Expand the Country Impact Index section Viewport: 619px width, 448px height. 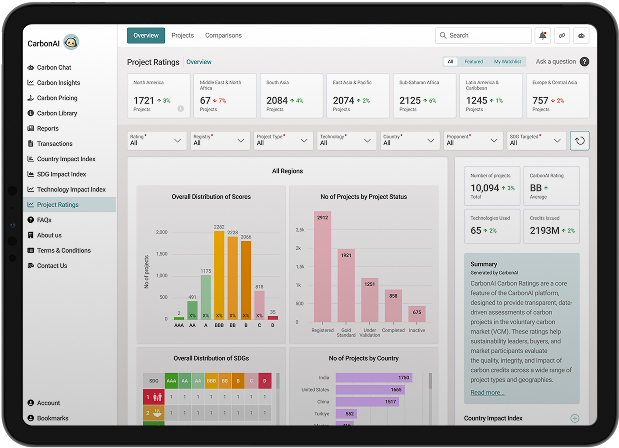click(574, 418)
